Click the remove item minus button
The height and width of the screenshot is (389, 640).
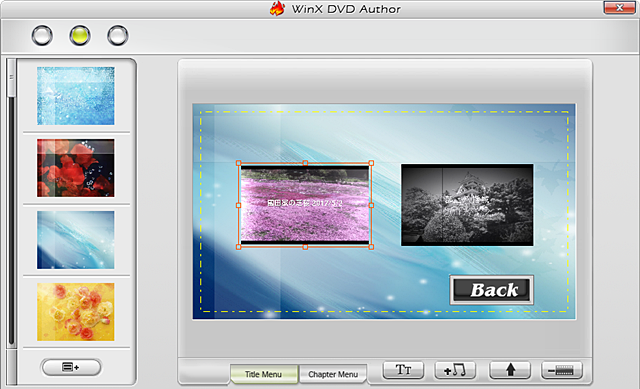point(562,370)
